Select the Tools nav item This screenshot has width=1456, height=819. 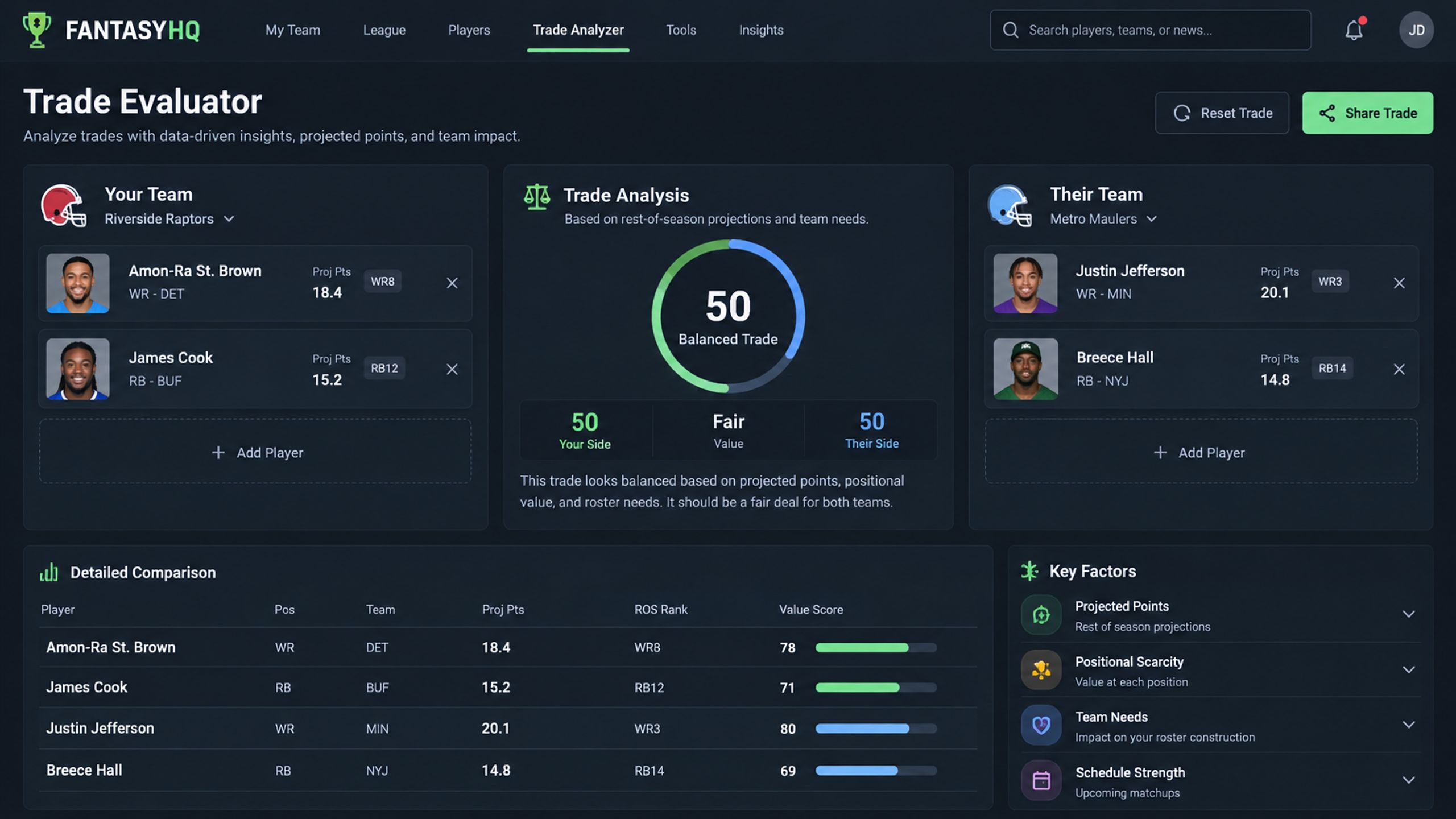pos(681,30)
